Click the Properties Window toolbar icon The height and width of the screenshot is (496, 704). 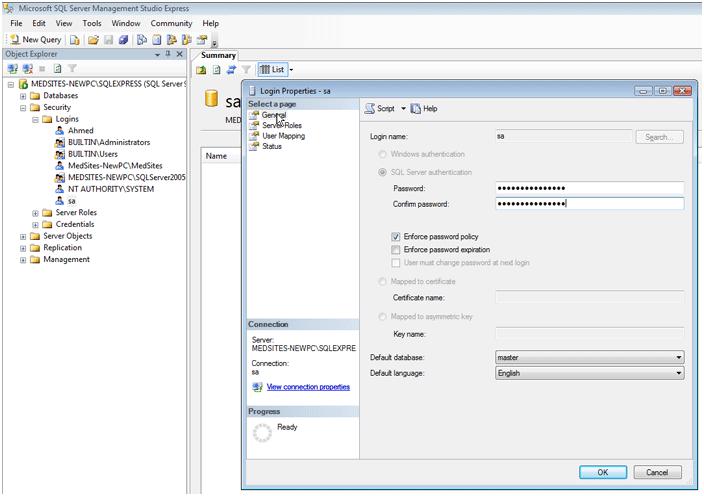(202, 40)
